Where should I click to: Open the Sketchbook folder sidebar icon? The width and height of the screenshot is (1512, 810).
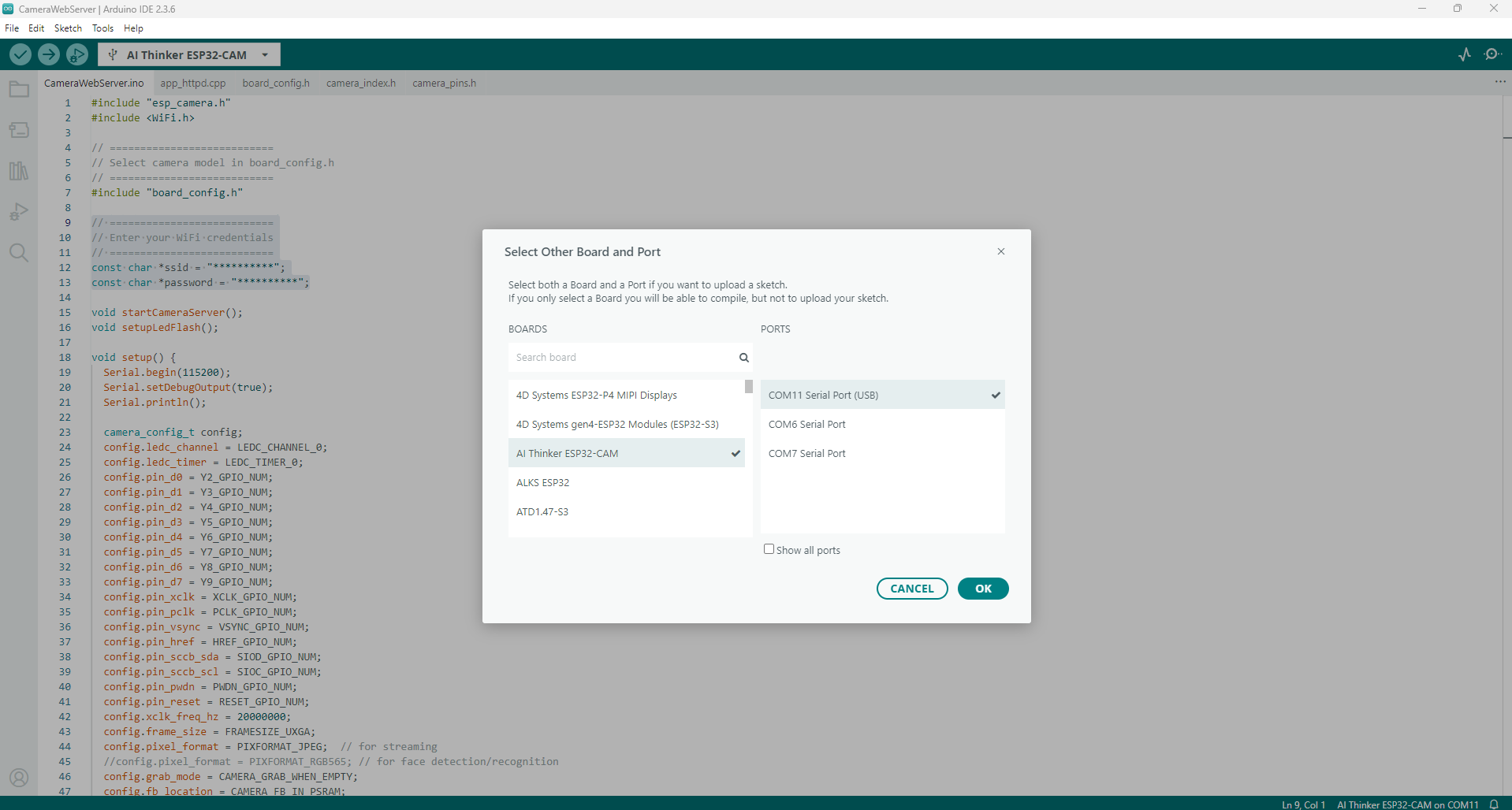click(19, 90)
